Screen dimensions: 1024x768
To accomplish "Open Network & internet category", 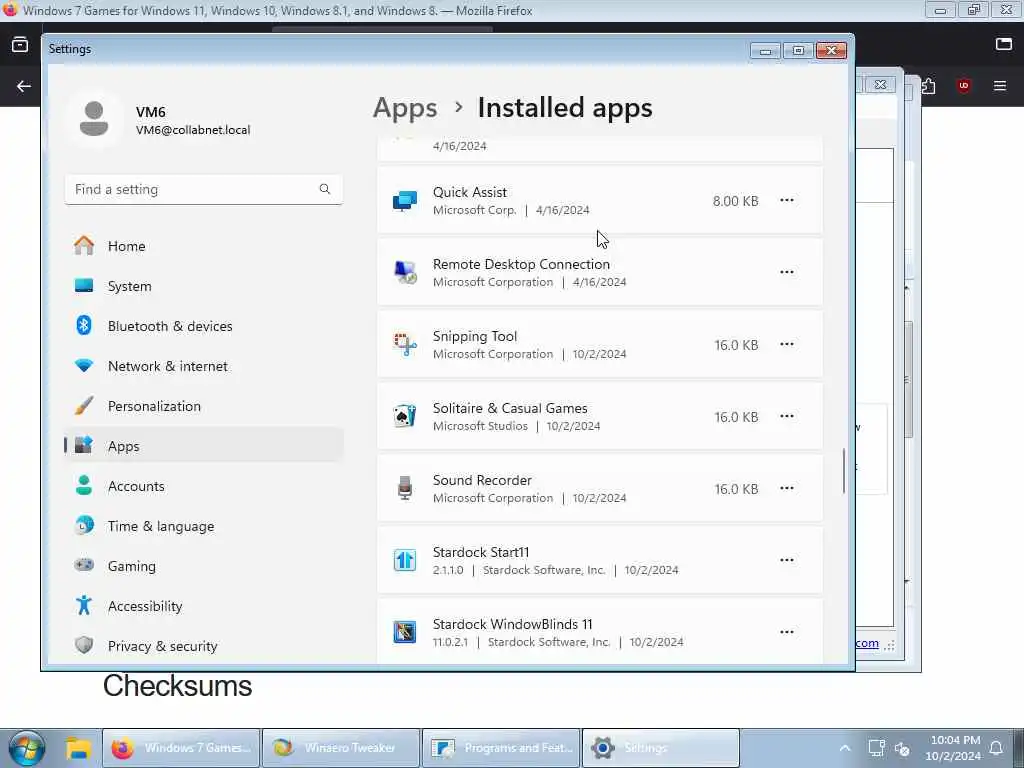I will pyautogui.click(x=203, y=366).
